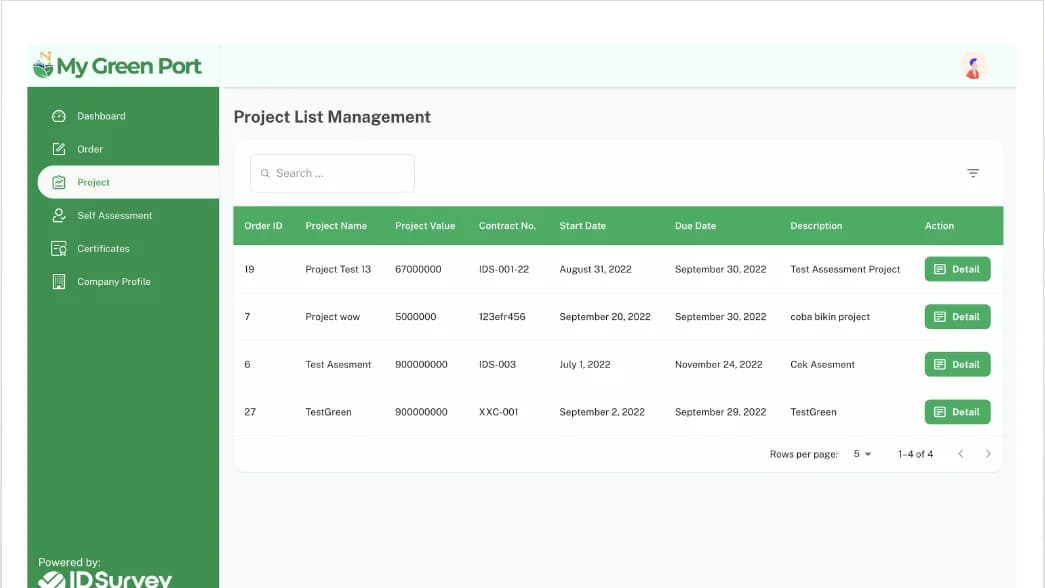Click the Dashboard gauge icon in sidebar
The height and width of the screenshot is (588, 1045).
[59, 116]
